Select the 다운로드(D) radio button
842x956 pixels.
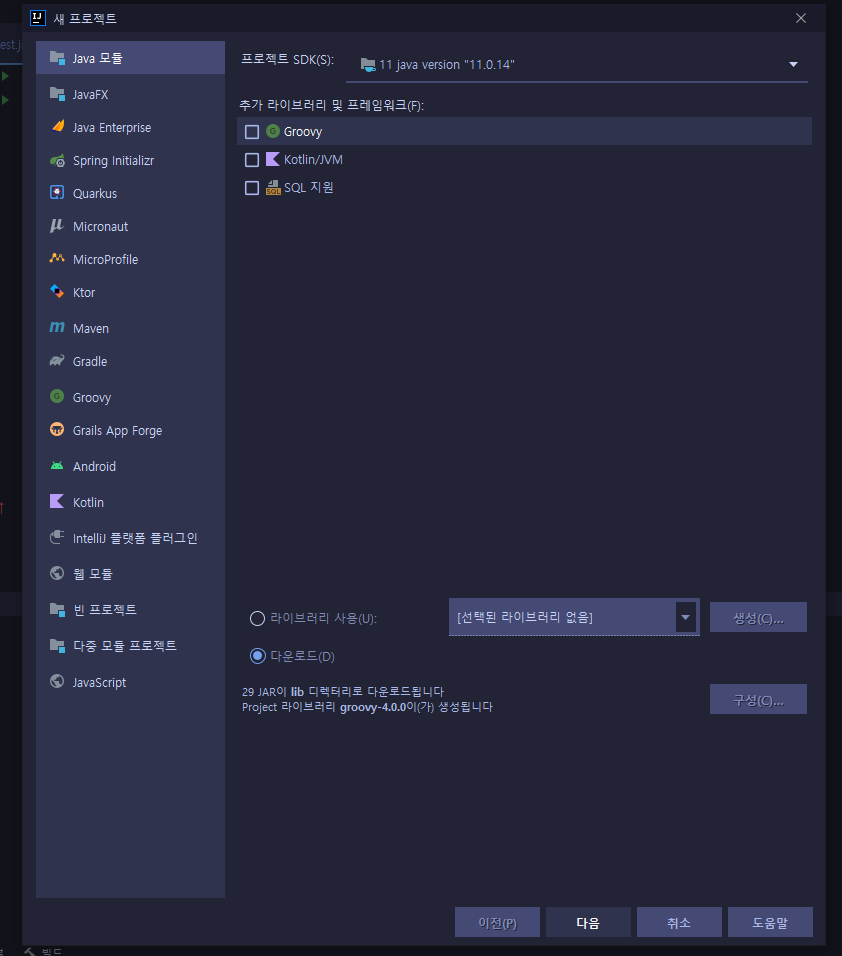(257, 656)
